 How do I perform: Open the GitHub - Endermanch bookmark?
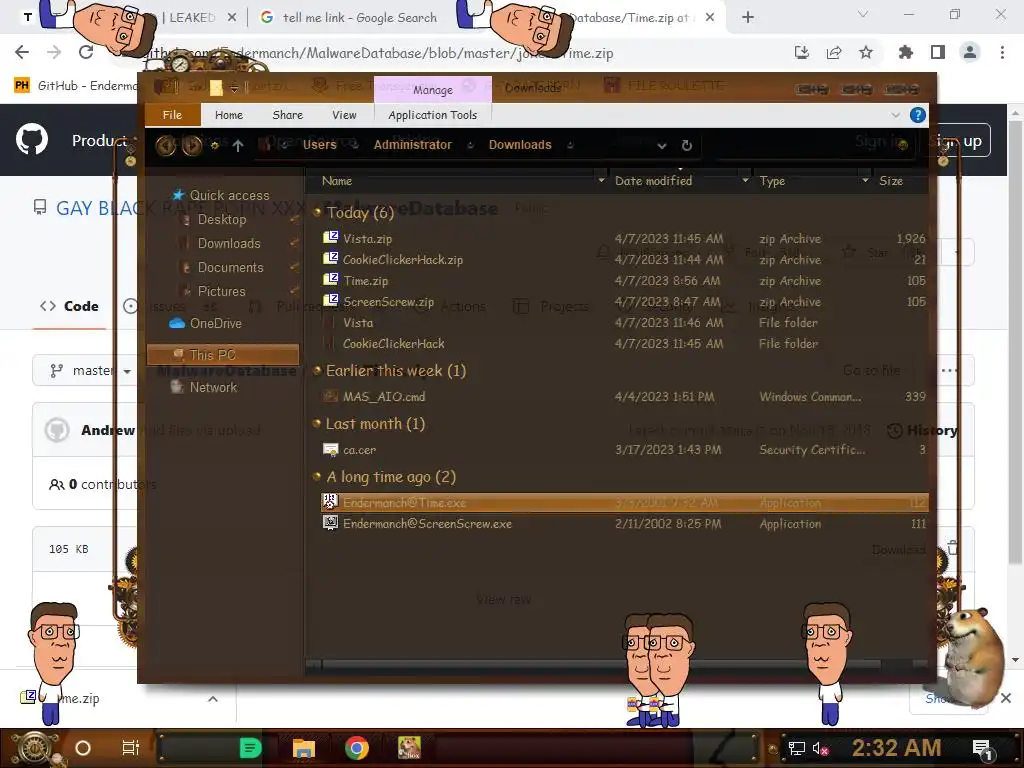(75, 86)
